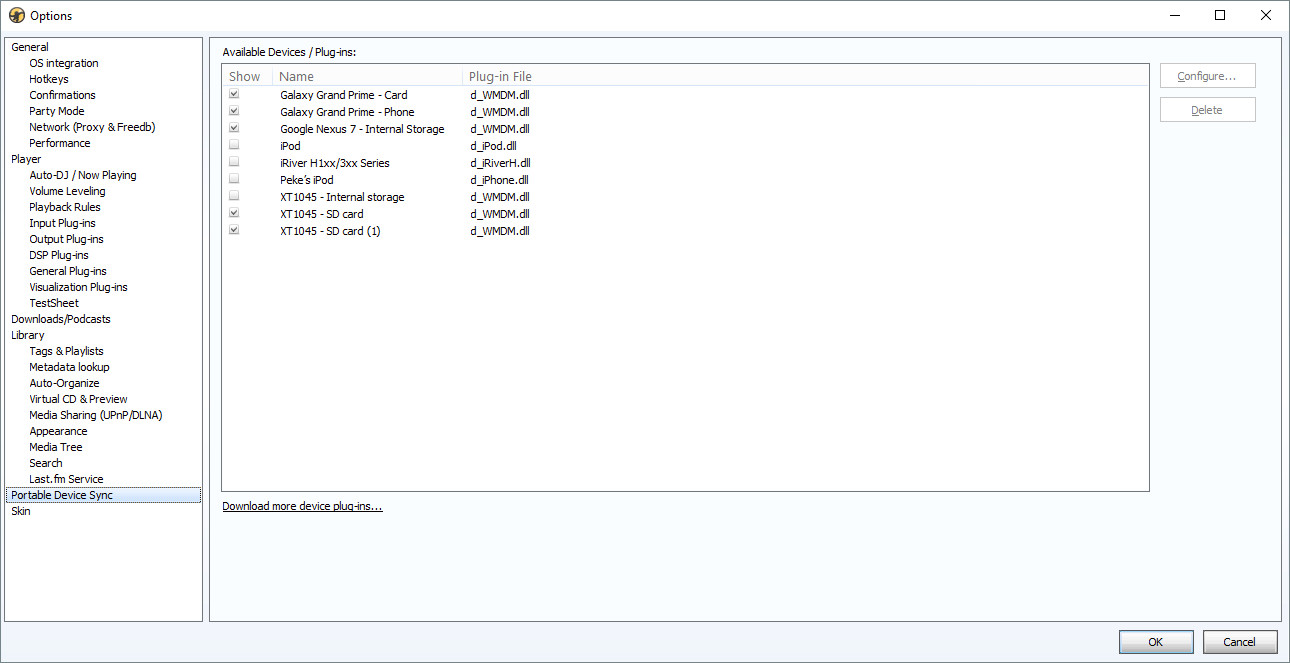Screen dimensions: 1290x663
Task: Enable the Show checkbox for iPod
Action: [x=234, y=146]
